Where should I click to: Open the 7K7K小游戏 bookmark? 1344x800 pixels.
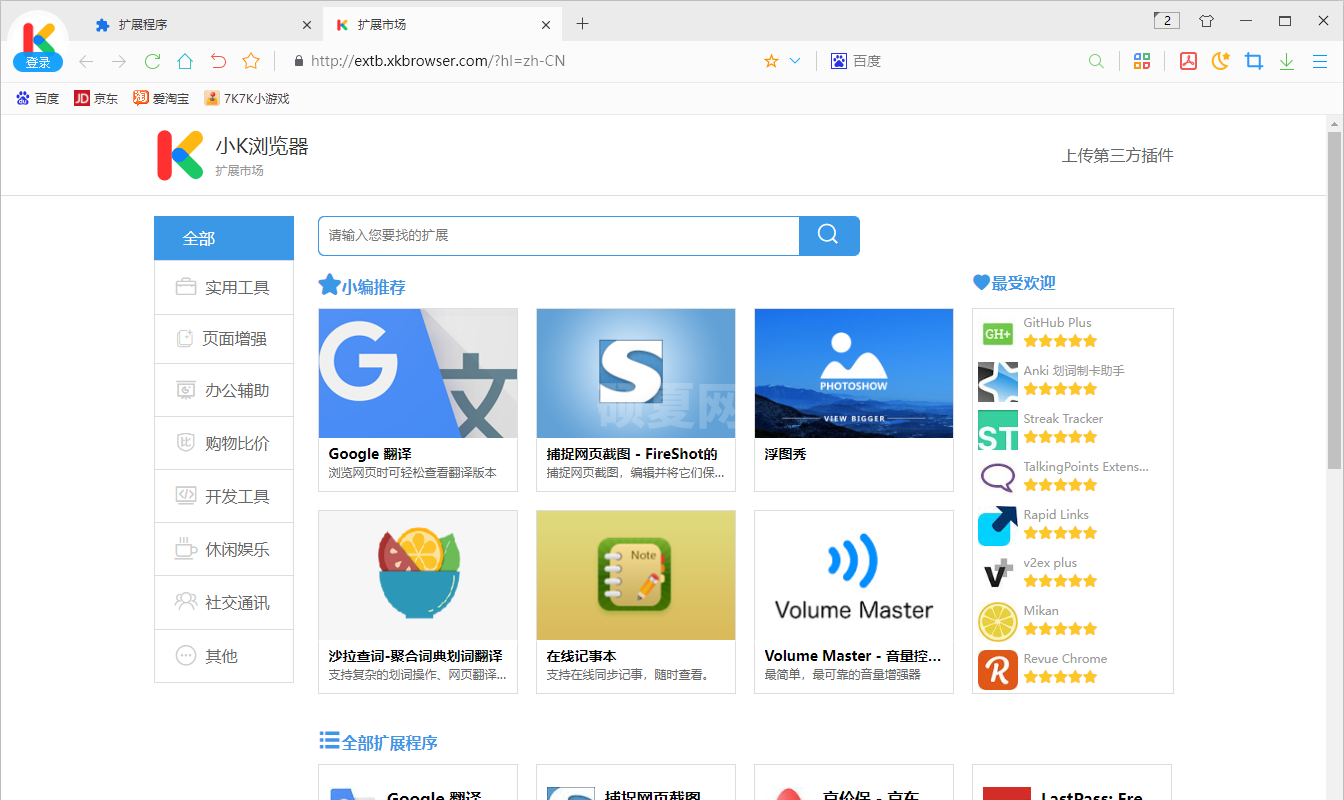tap(247, 98)
